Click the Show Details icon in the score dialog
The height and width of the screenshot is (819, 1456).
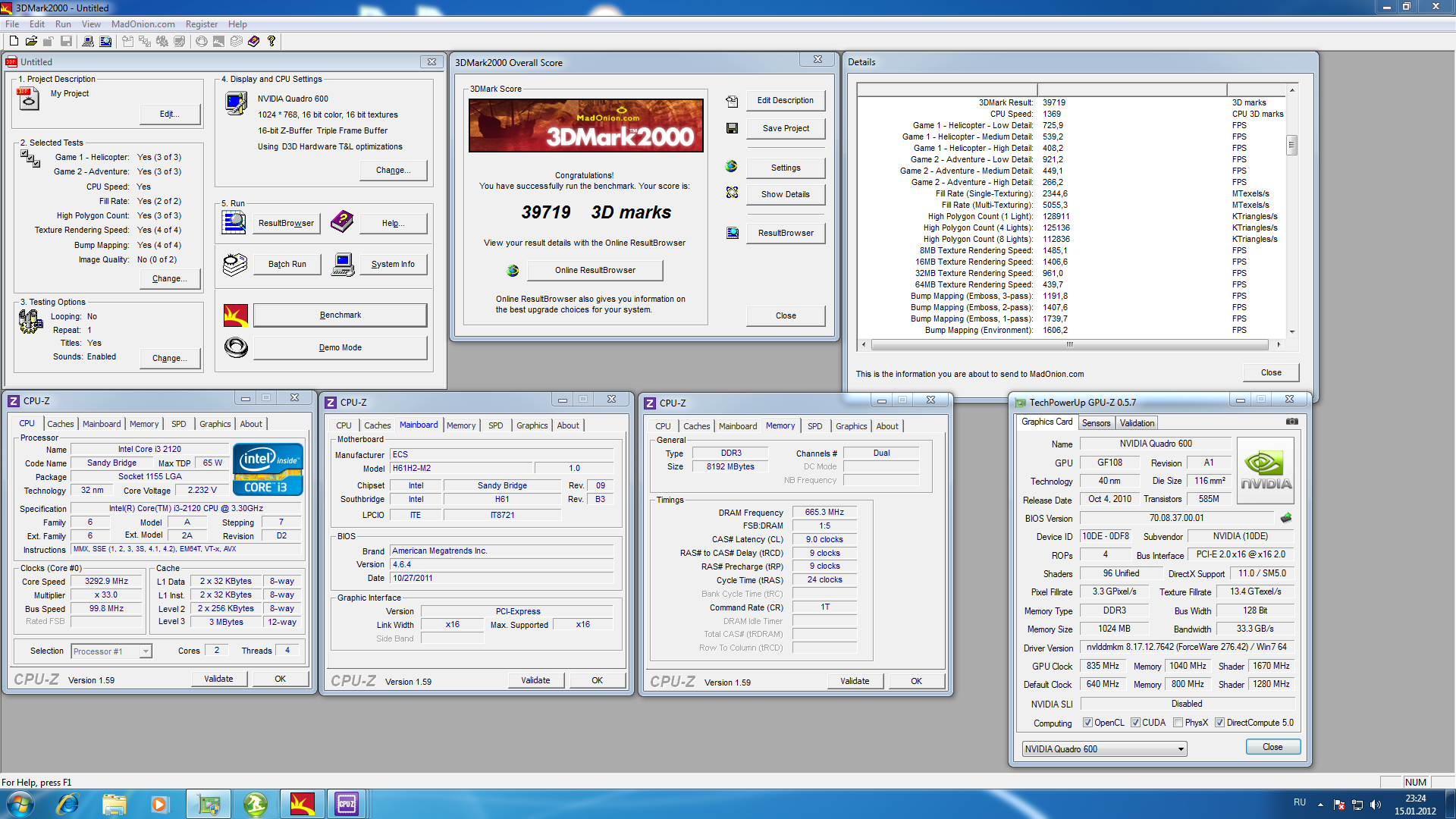[732, 193]
